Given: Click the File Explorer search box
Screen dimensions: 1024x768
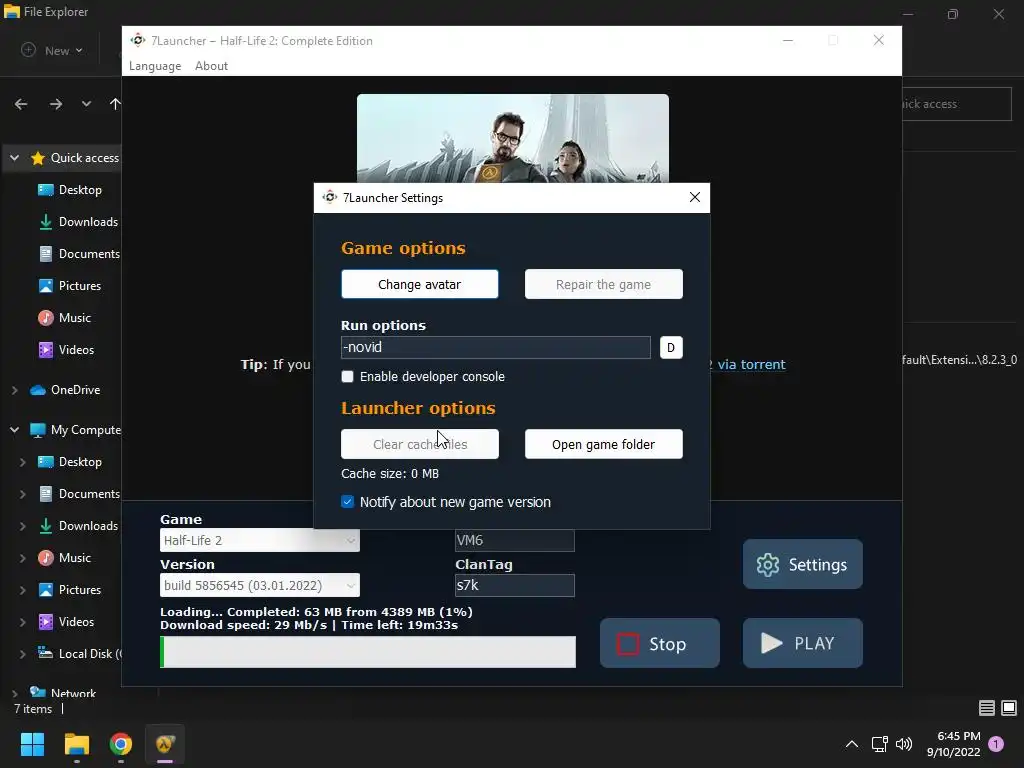Looking at the screenshot, I should 957,104.
